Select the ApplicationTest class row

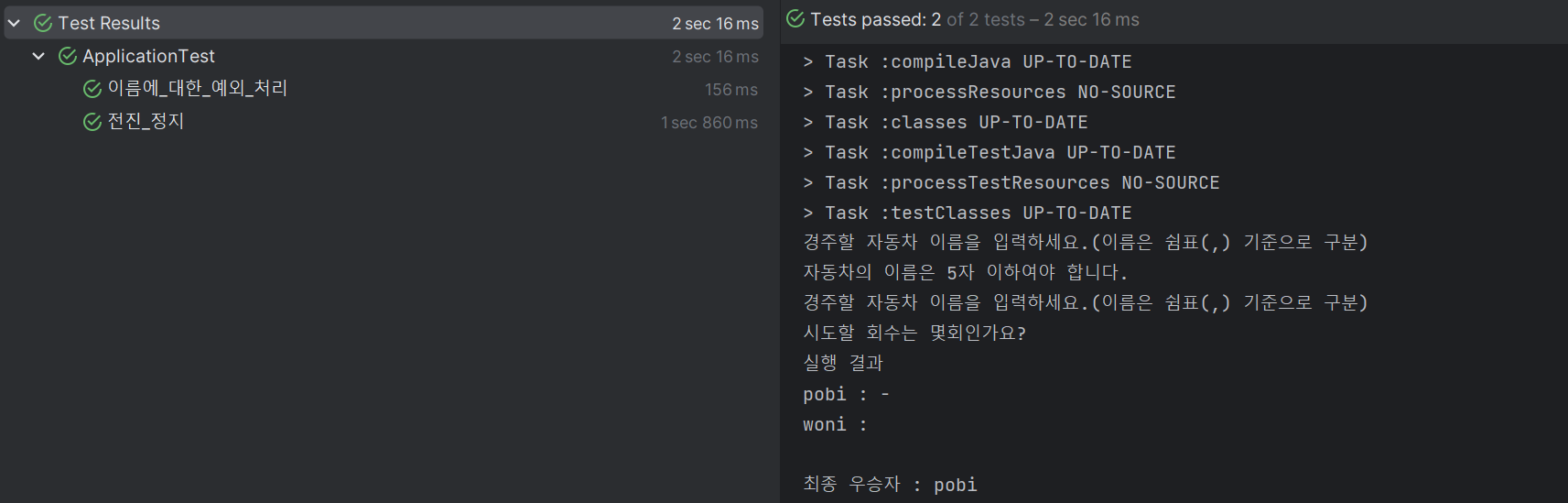tap(383, 56)
